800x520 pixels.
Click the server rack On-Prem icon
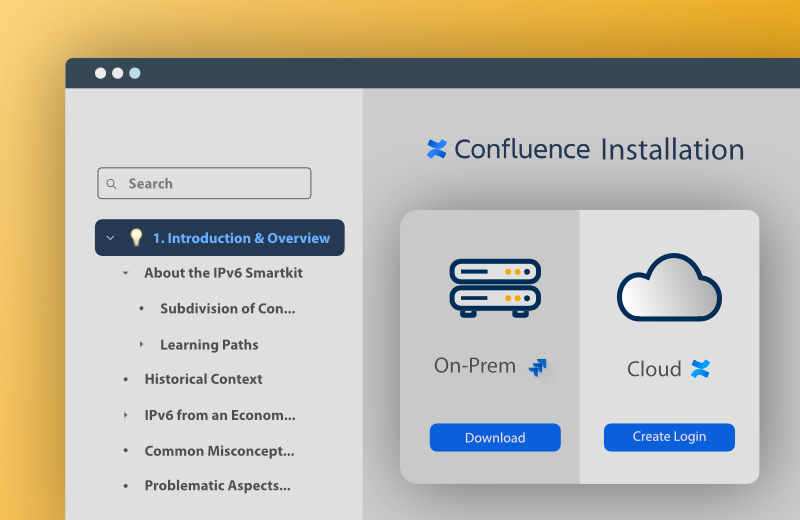[x=494, y=288]
